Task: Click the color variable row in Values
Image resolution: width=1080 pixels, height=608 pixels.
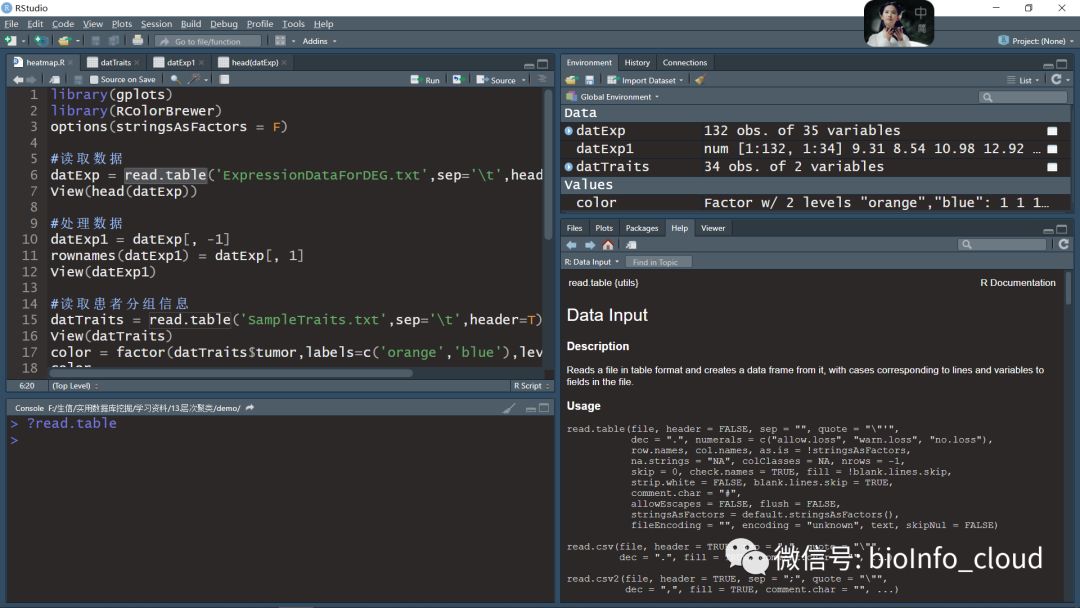Action: click(815, 203)
